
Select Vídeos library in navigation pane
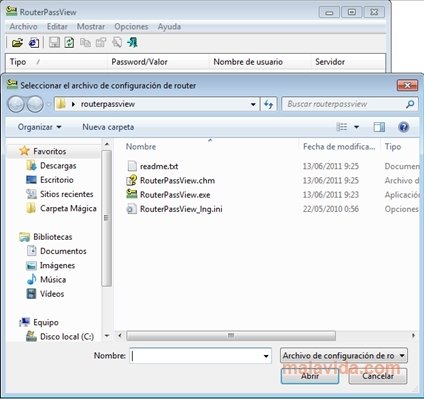tap(52, 294)
